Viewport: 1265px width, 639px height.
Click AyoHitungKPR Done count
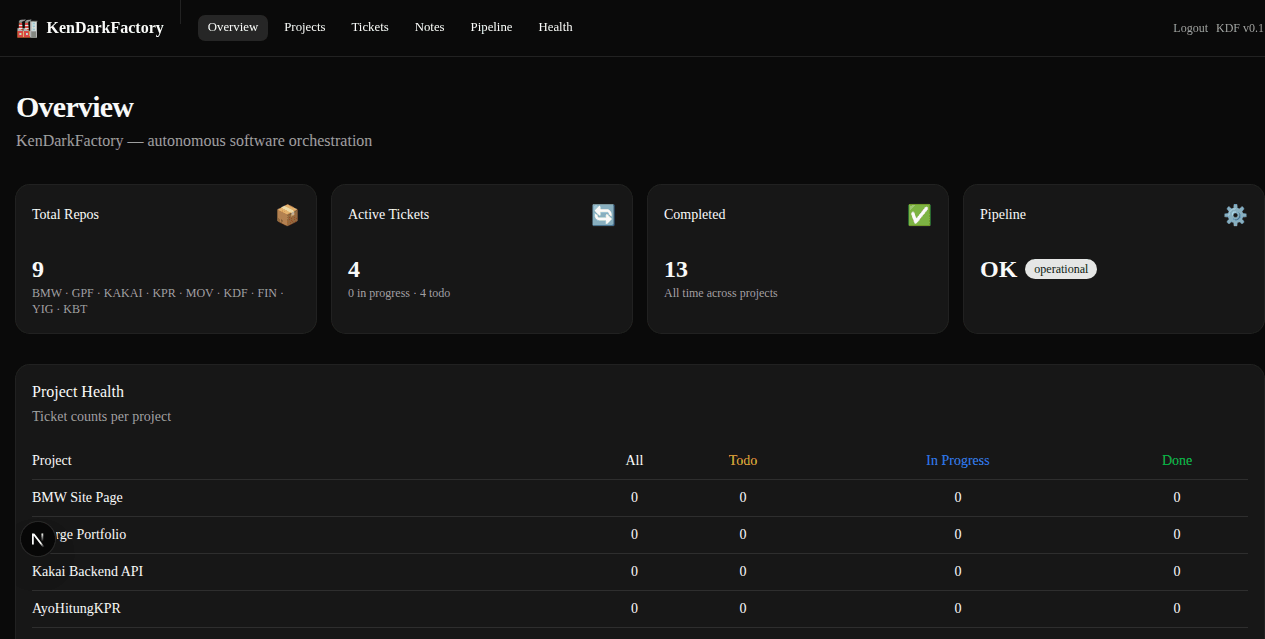pyautogui.click(x=1177, y=608)
